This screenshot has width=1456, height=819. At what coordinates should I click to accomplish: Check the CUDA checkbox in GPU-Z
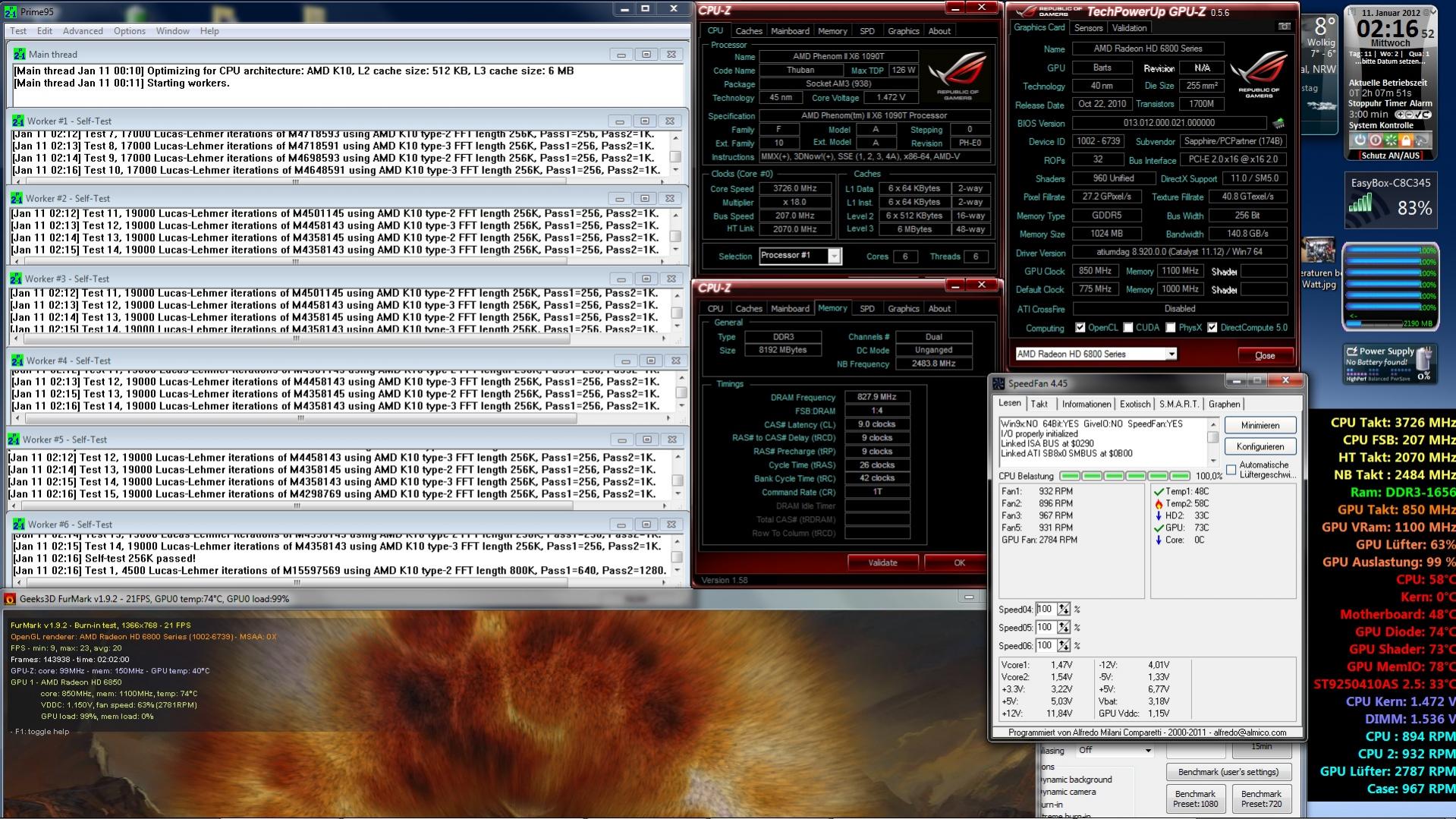pyautogui.click(x=1128, y=328)
